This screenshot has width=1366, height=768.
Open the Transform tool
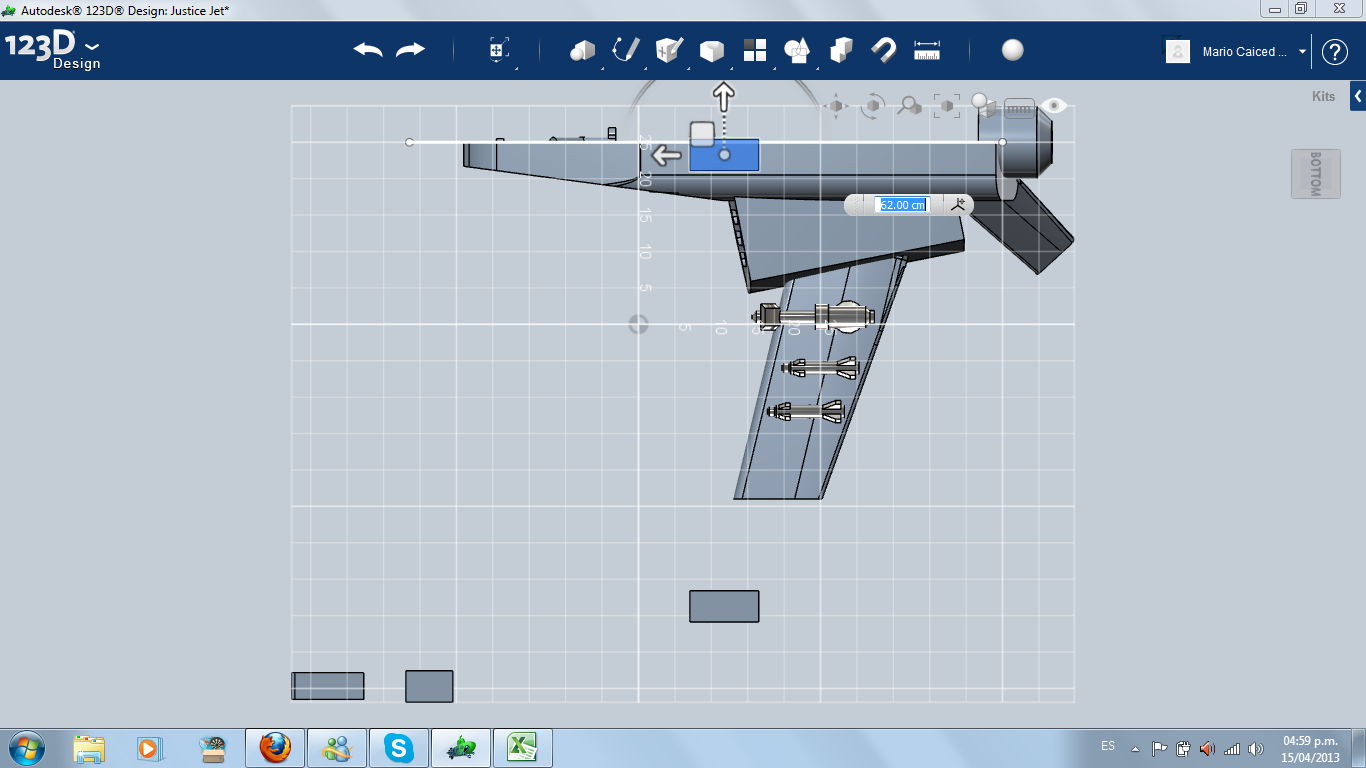point(499,50)
